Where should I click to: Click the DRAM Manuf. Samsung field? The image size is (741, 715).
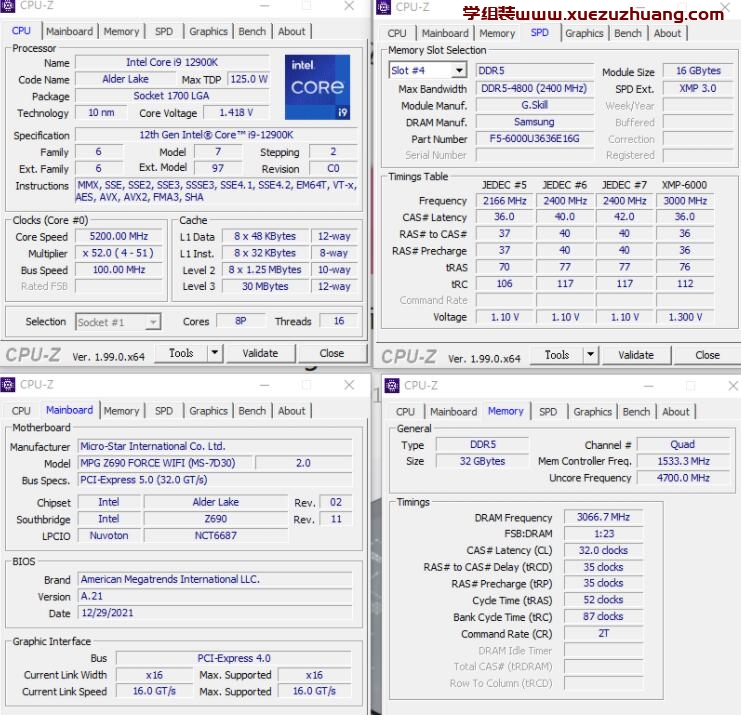pos(534,122)
